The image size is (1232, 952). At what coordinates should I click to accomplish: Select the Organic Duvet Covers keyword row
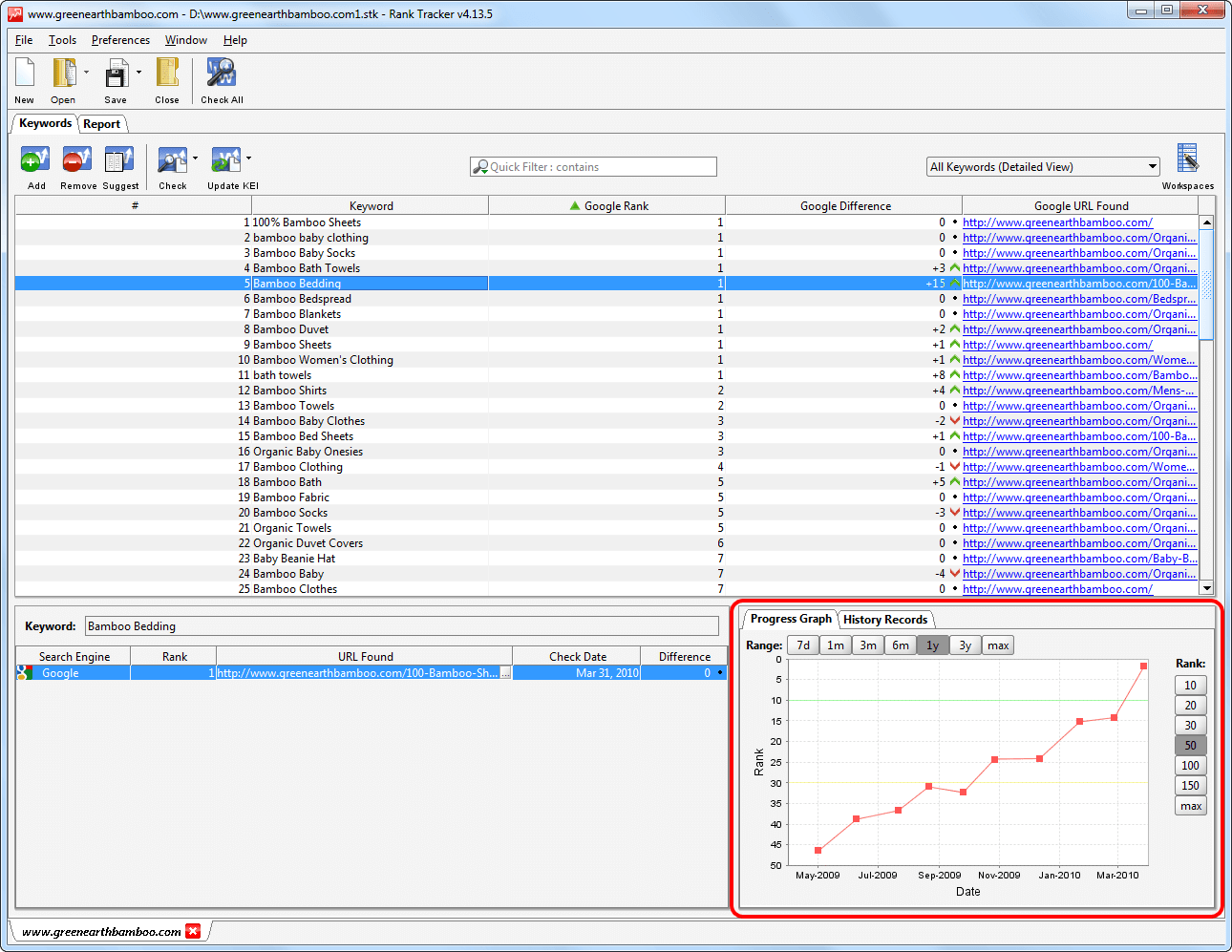click(x=606, y=543)
